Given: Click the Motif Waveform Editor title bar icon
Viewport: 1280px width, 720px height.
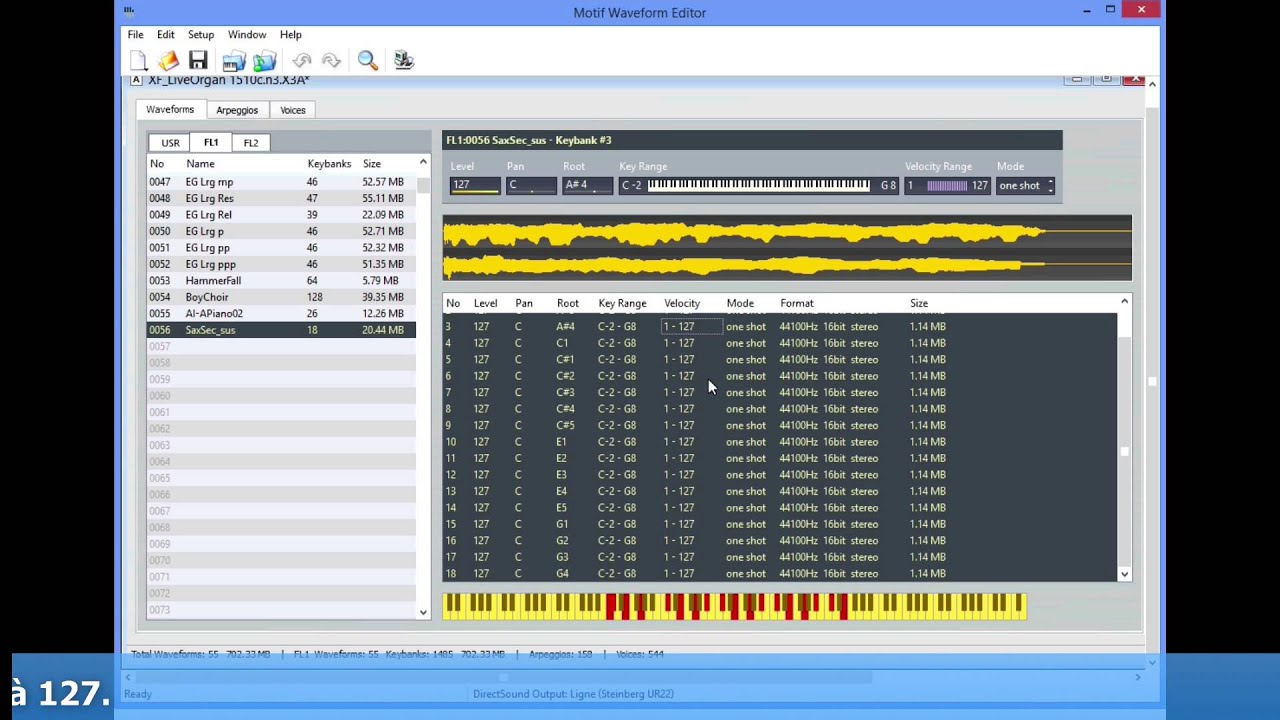Looking at the screenshot, I should (x=130, y=12).
